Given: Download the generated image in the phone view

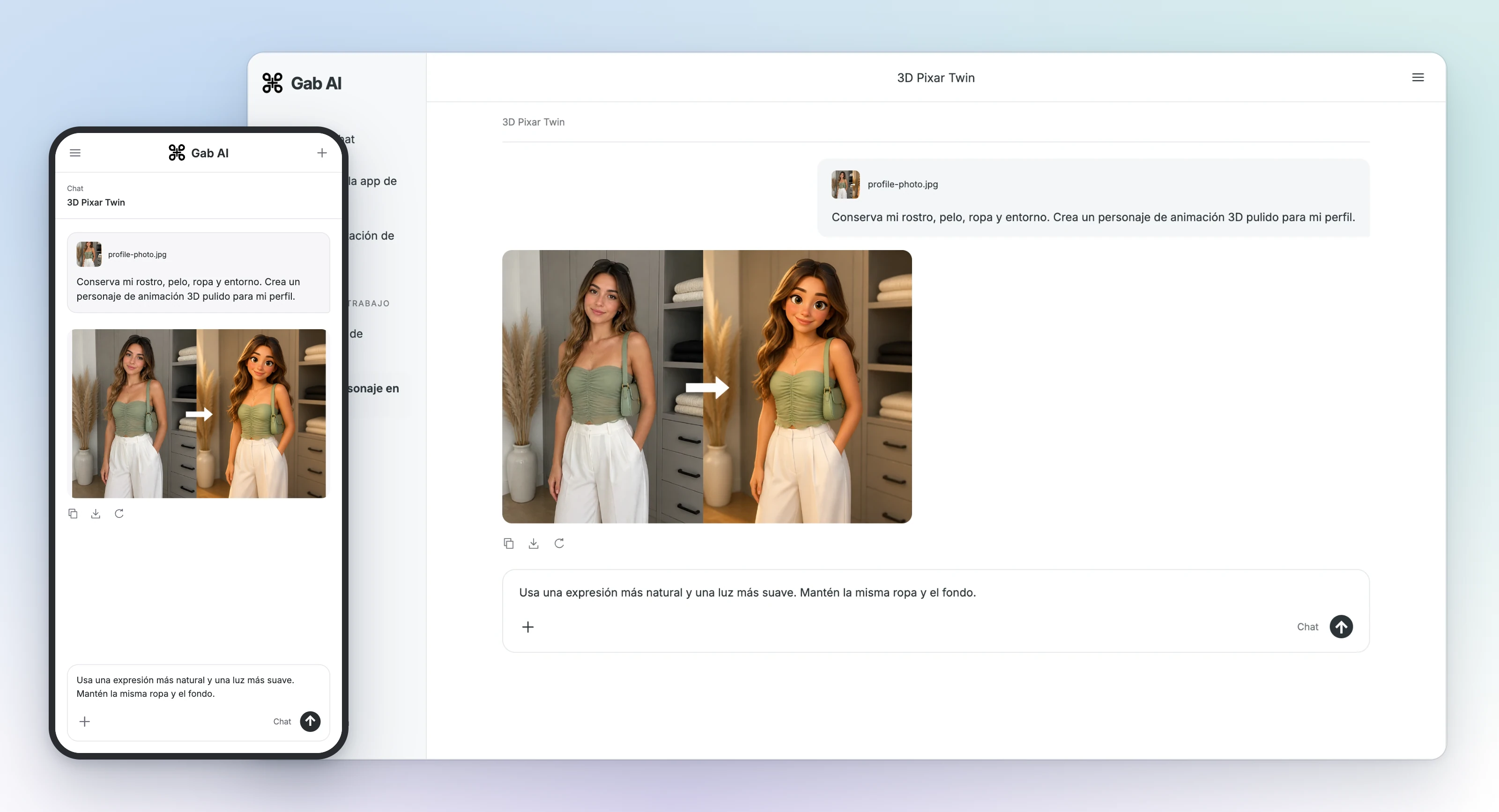Looking at the screenshot, I should 96,514.
